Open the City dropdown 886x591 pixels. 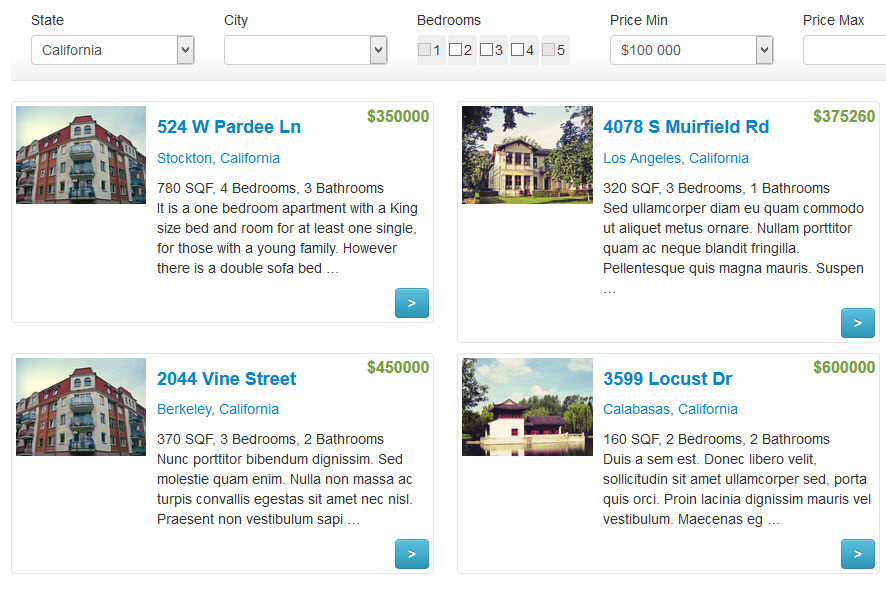(305, 49)
